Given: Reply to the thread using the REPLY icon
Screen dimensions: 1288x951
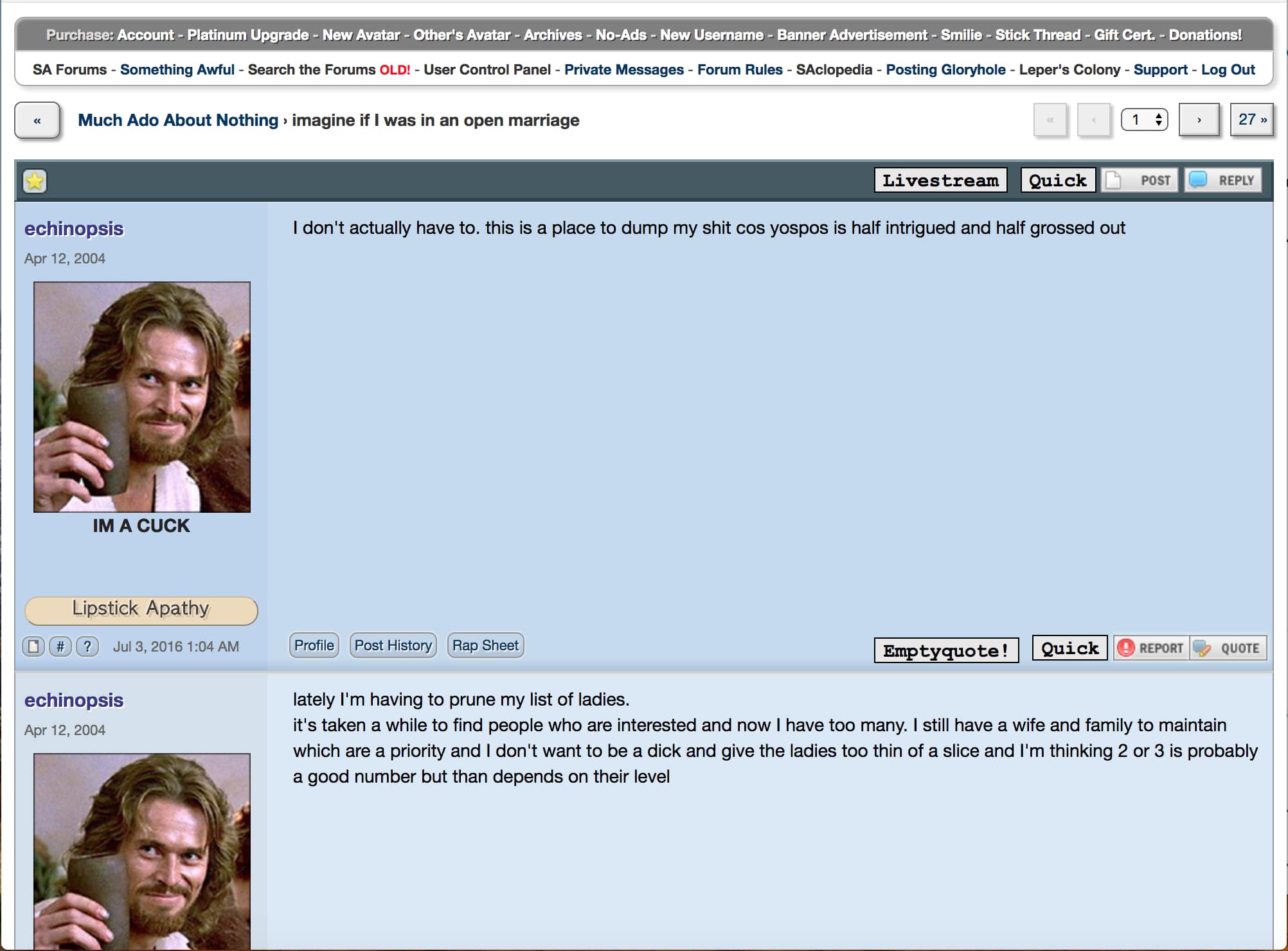Looking at the screenshot, I should [x=1222, y=180].
